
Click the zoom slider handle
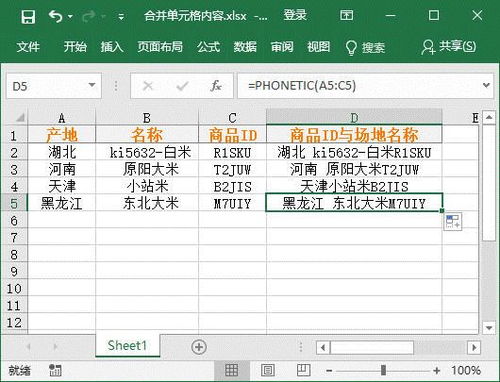[383, 370]
